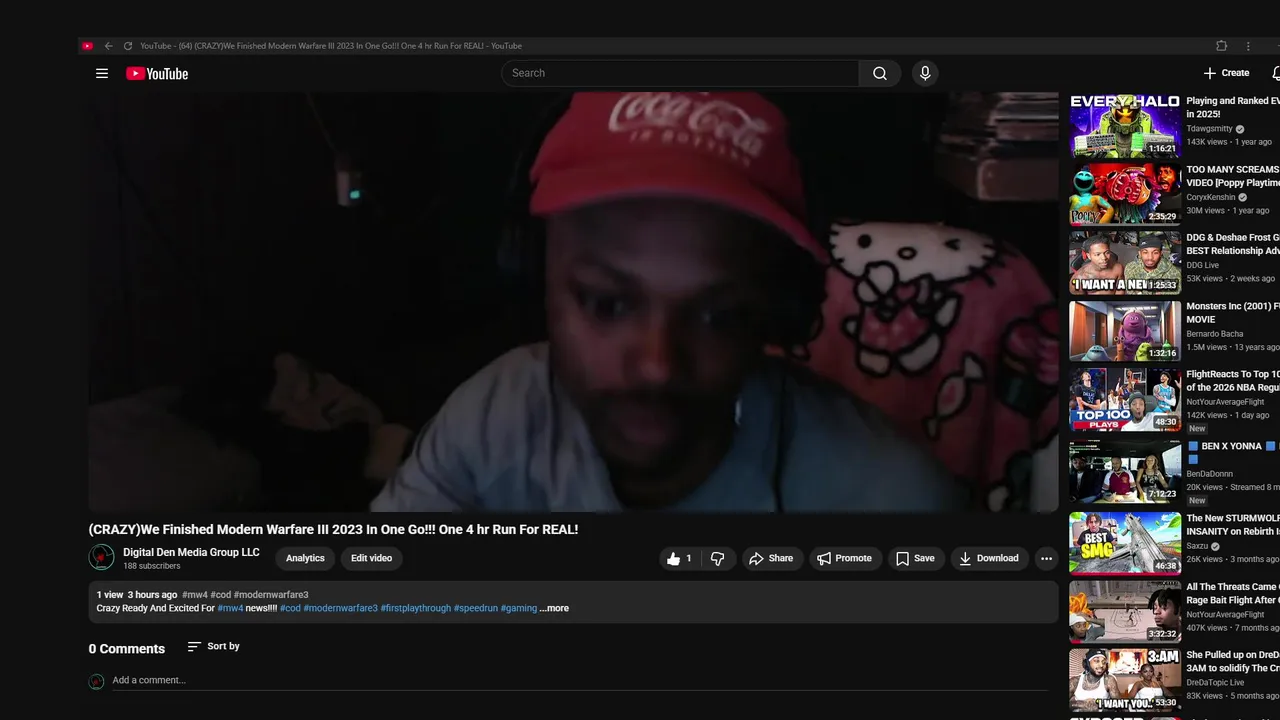Open #gaming hashtag link
Screen dimensions: 1280x720
pyautogui.click(x=519, y=608)
